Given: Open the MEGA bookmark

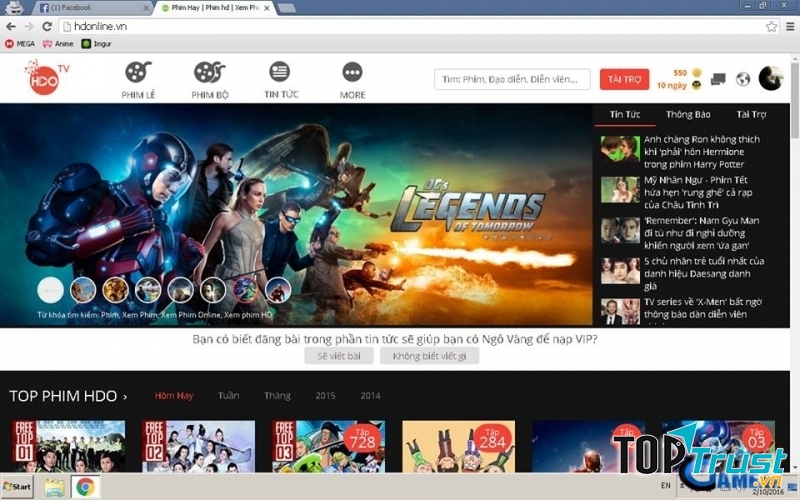Looking at the screenshot, I should (x=20, y=44).
